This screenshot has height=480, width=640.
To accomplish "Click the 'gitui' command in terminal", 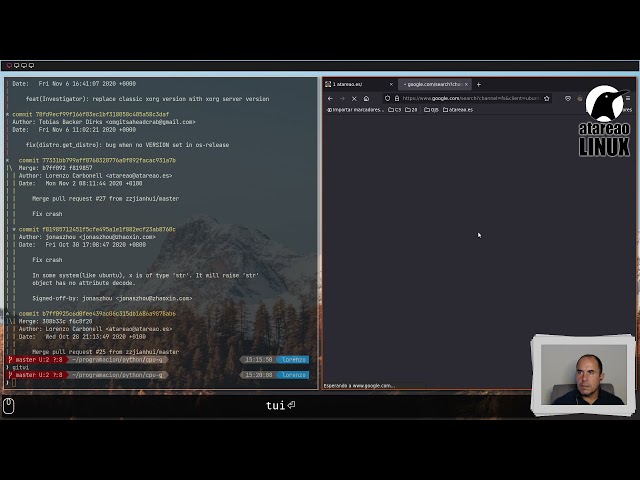I will [20, 367].
